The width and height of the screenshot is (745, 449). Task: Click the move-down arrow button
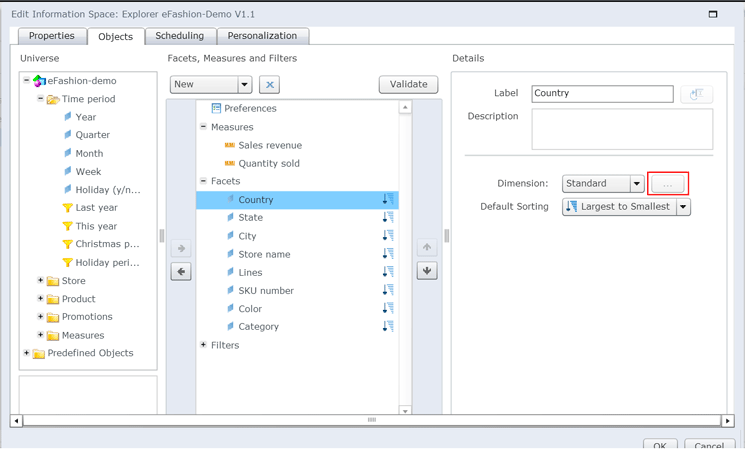pos(427,271)
